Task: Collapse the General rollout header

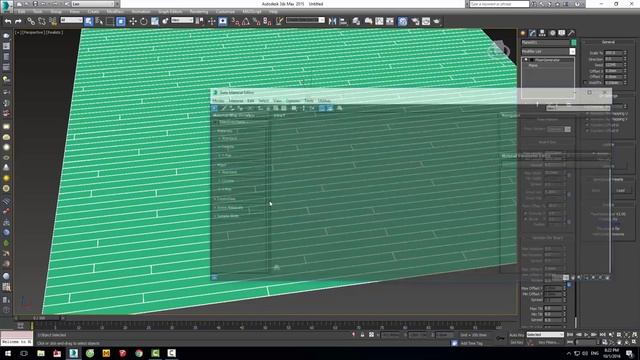Action: [x=608, y=42]
